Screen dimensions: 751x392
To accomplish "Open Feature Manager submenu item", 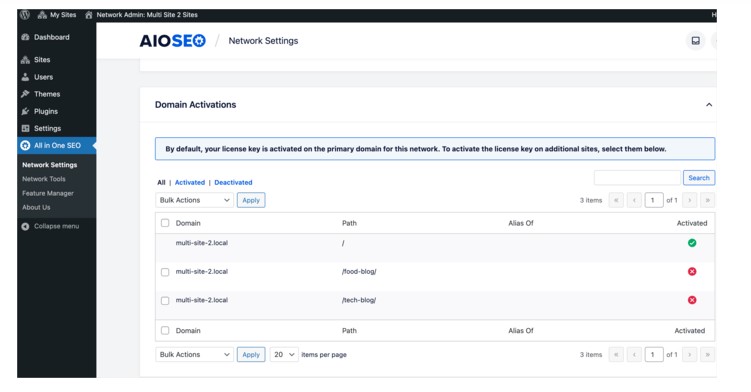I will (48, 193).
